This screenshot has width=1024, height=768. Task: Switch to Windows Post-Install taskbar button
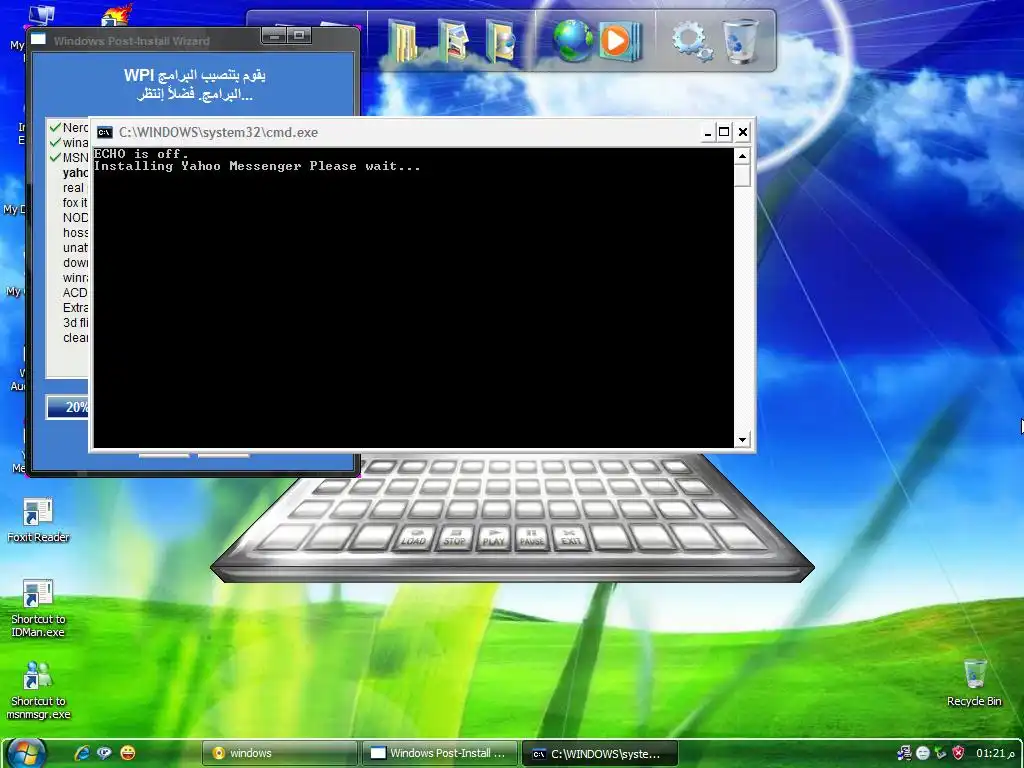point(440,753)
